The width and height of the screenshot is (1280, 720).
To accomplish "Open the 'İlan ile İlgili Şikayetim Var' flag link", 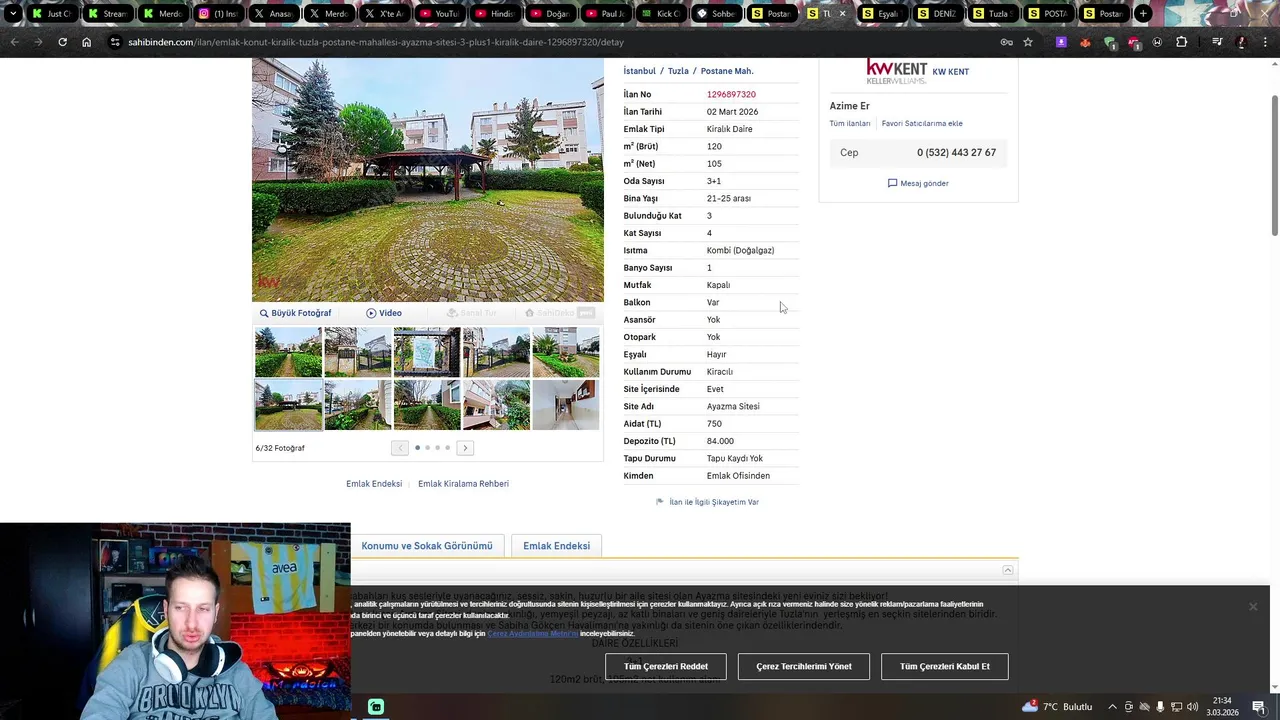I will click(707, 502).
